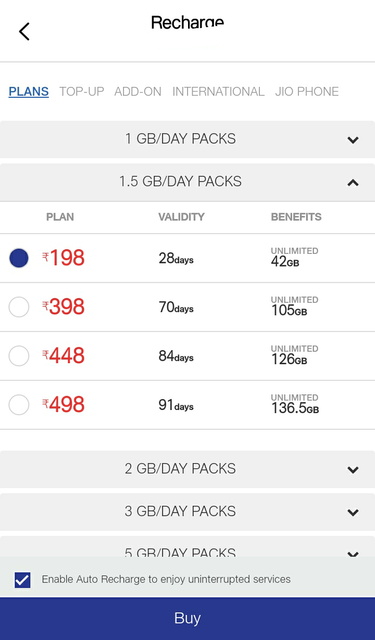Tap the 5 GB/DAY PACKS down chevron

point(353,554)
